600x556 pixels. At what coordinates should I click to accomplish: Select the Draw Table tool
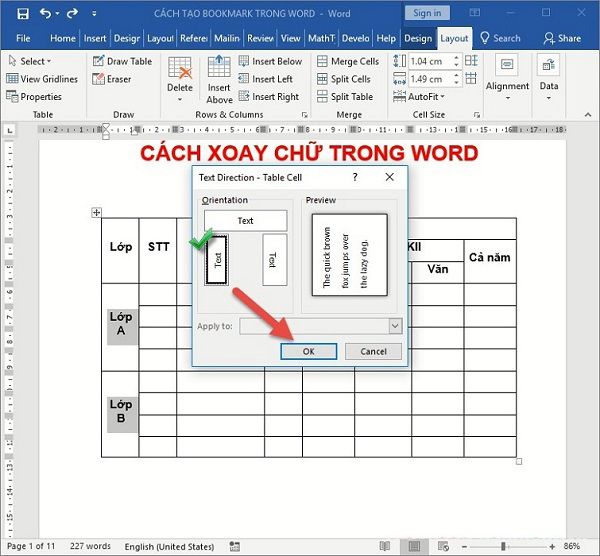[122, 61]
